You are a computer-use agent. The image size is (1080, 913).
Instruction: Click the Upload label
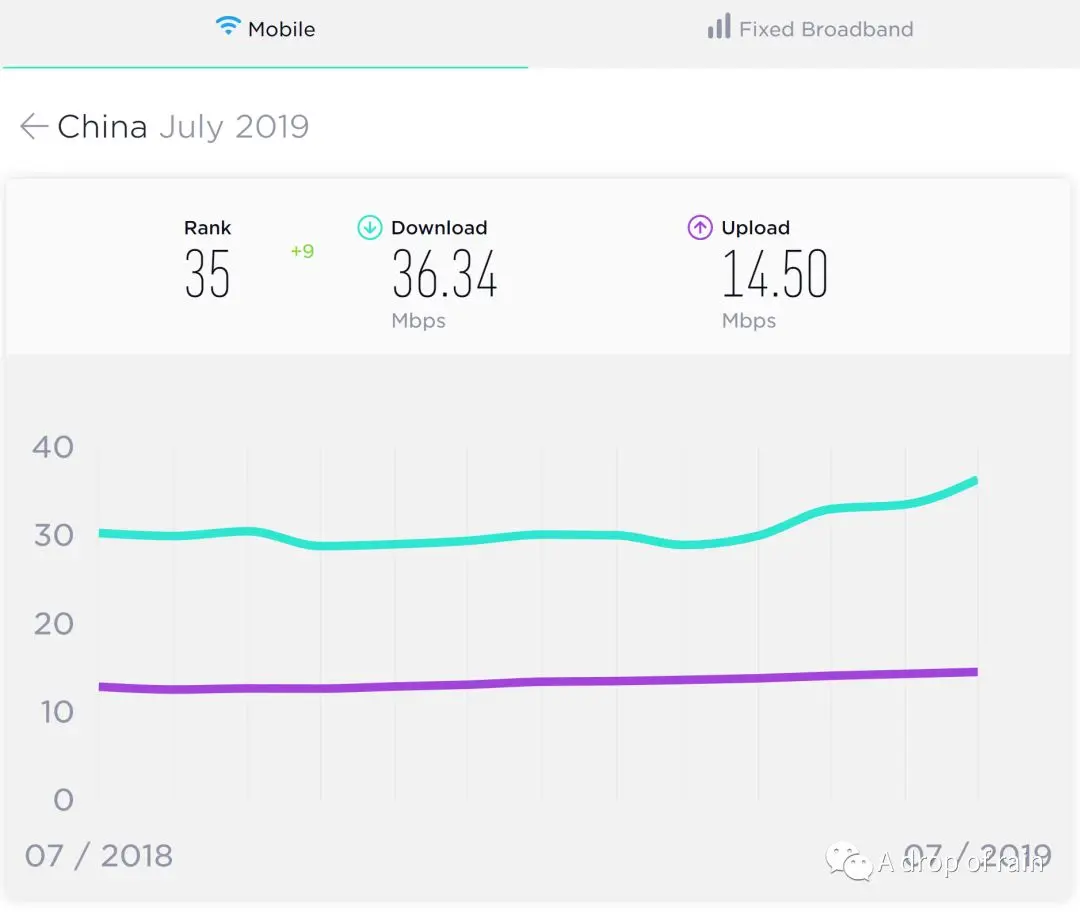tap(756, 228)
